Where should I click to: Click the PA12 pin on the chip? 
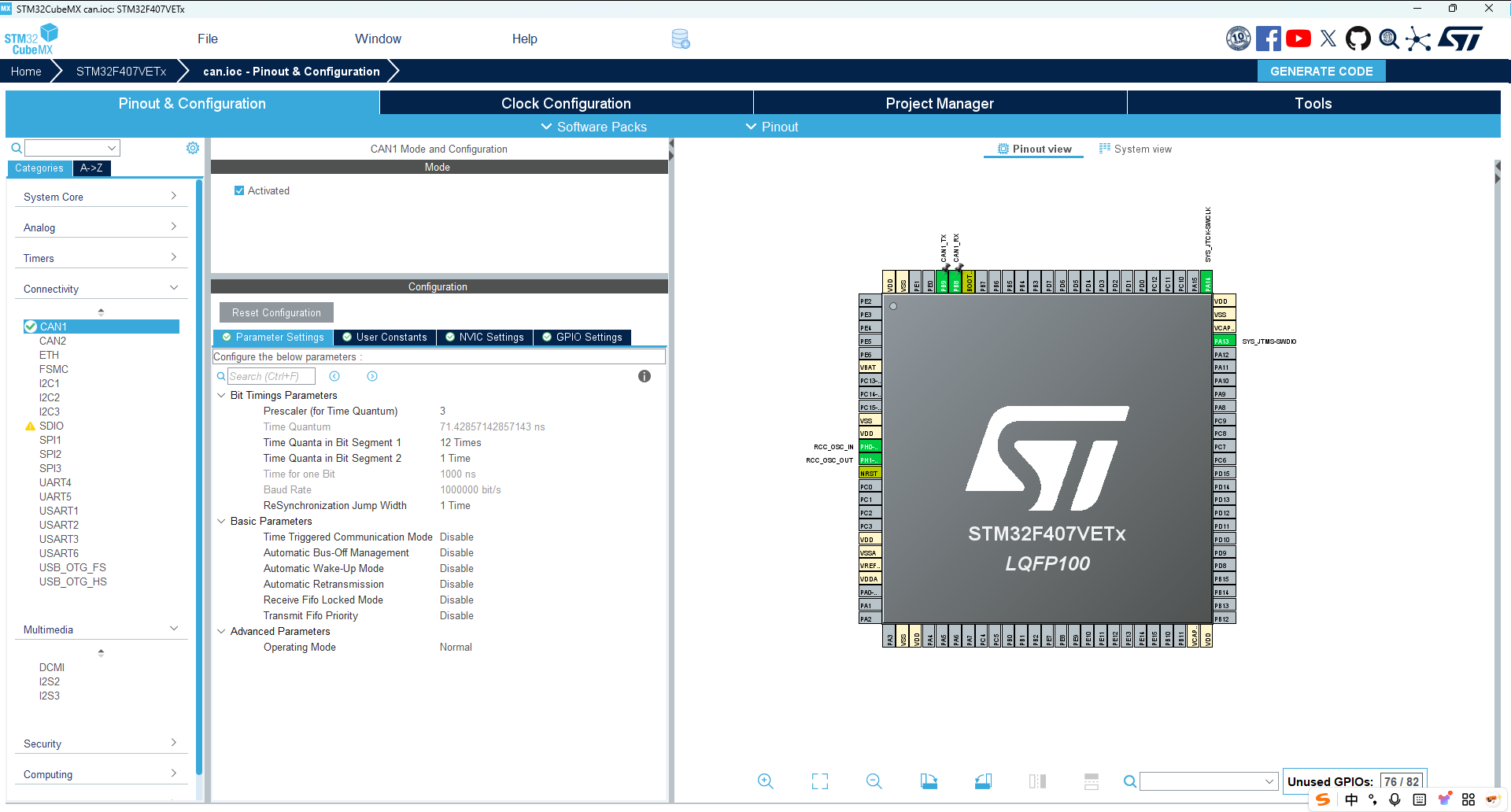pos(1224,355)
